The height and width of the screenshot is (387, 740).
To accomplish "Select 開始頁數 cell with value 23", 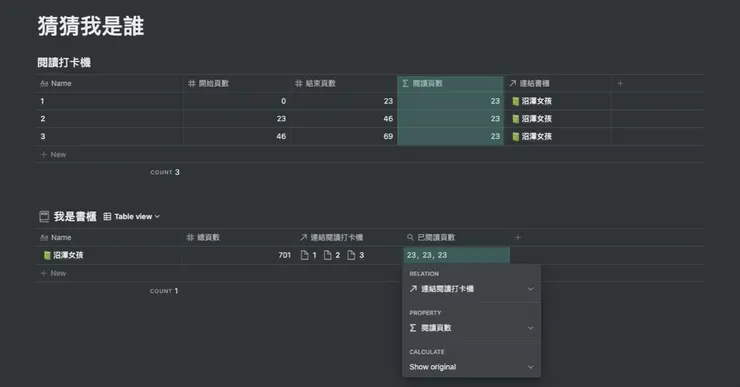I will point(236,119).
